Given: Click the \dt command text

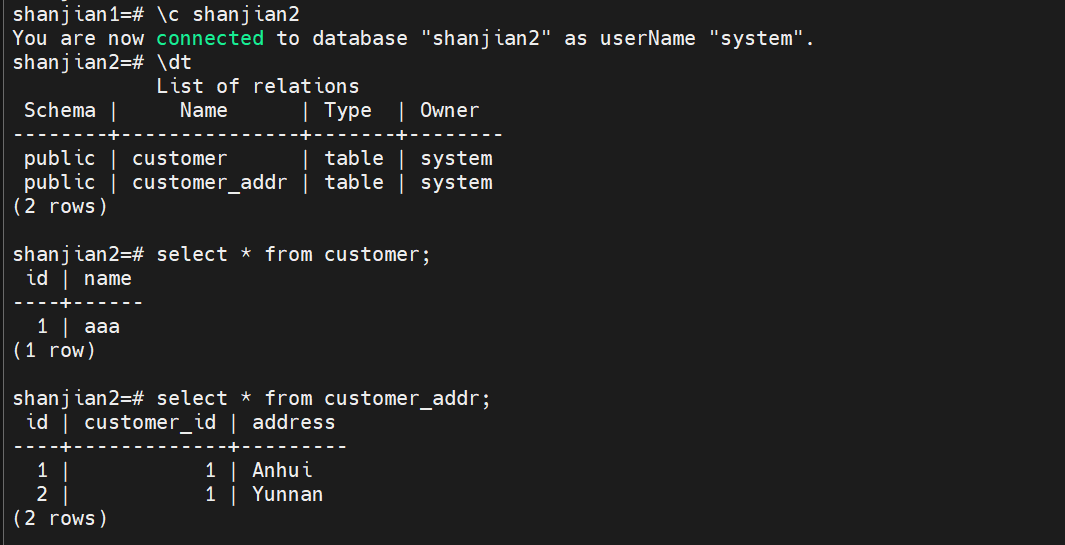Looking at the screenshot, I should coord(174,62).
